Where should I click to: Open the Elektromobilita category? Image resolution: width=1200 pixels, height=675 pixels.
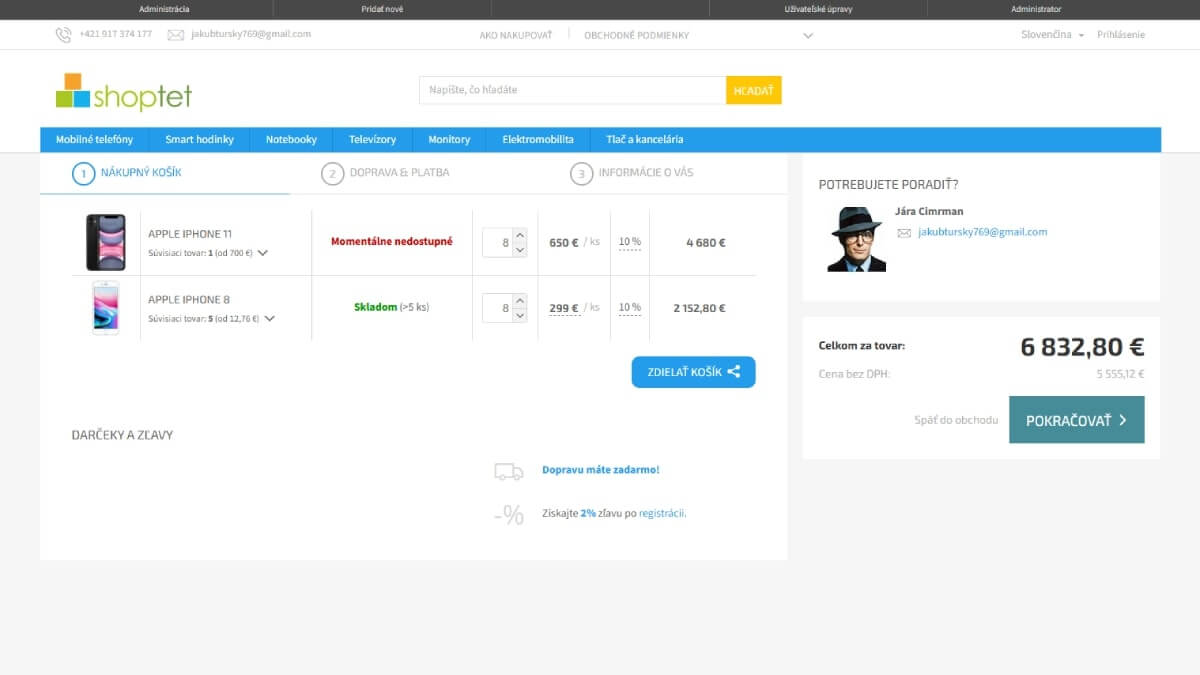(x=538, y=139)
